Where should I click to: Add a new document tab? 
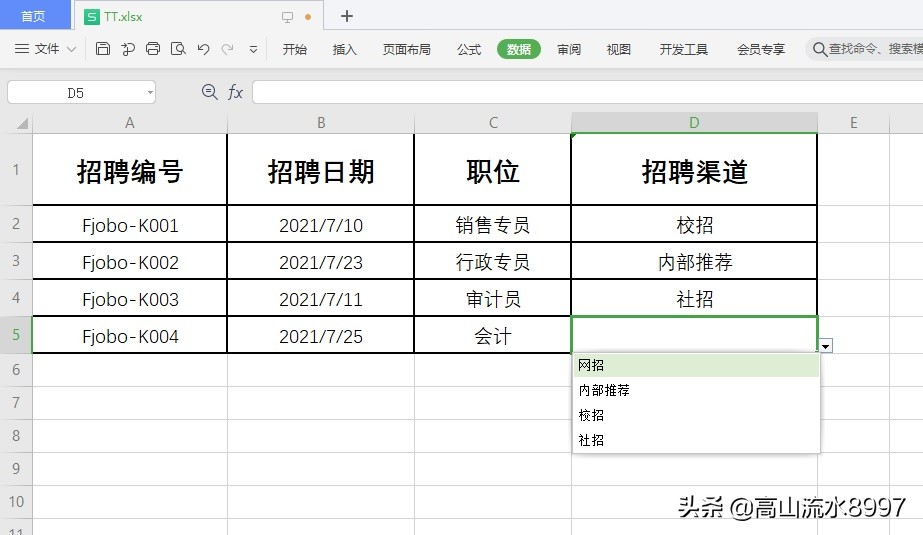point(347,16)
